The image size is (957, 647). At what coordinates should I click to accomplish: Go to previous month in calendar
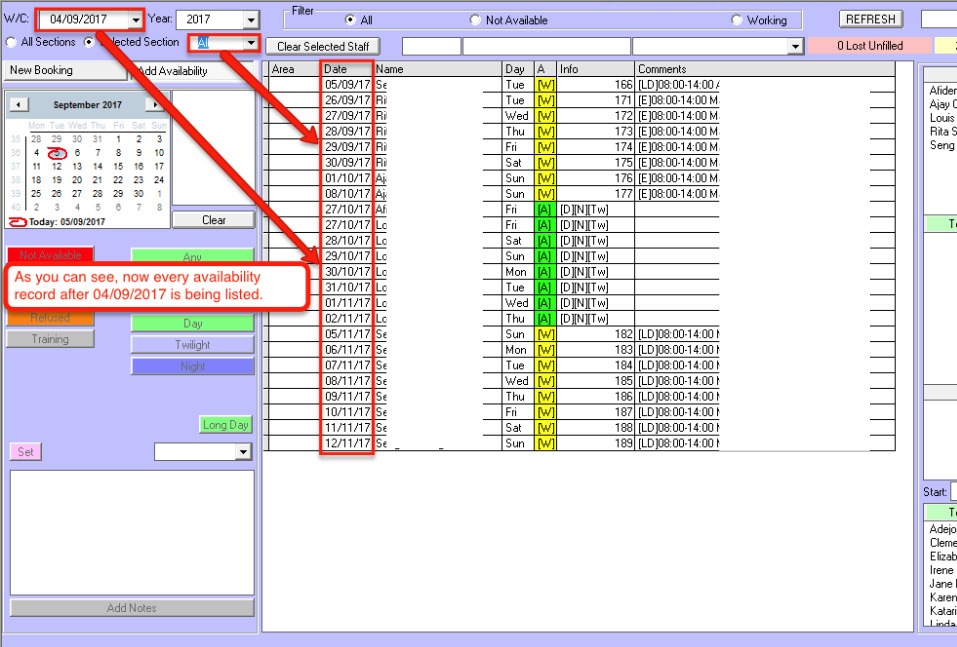[19, 105]
